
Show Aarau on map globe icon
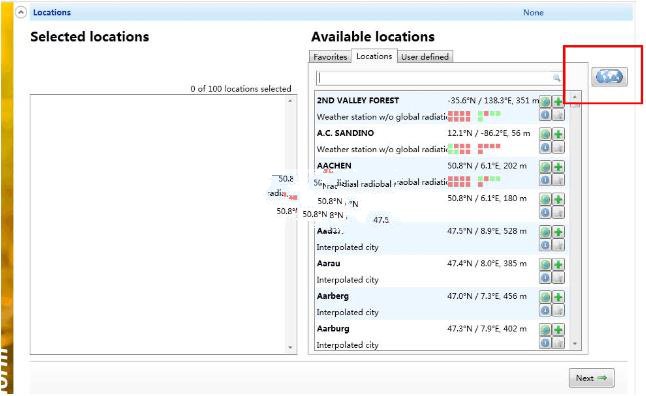pos(545,265)
